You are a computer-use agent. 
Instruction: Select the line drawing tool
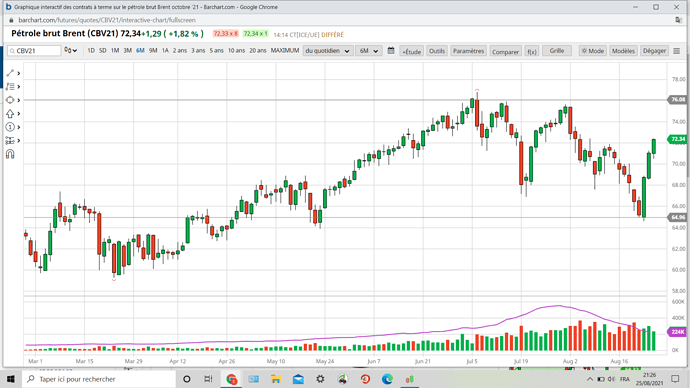coord(10,73)
